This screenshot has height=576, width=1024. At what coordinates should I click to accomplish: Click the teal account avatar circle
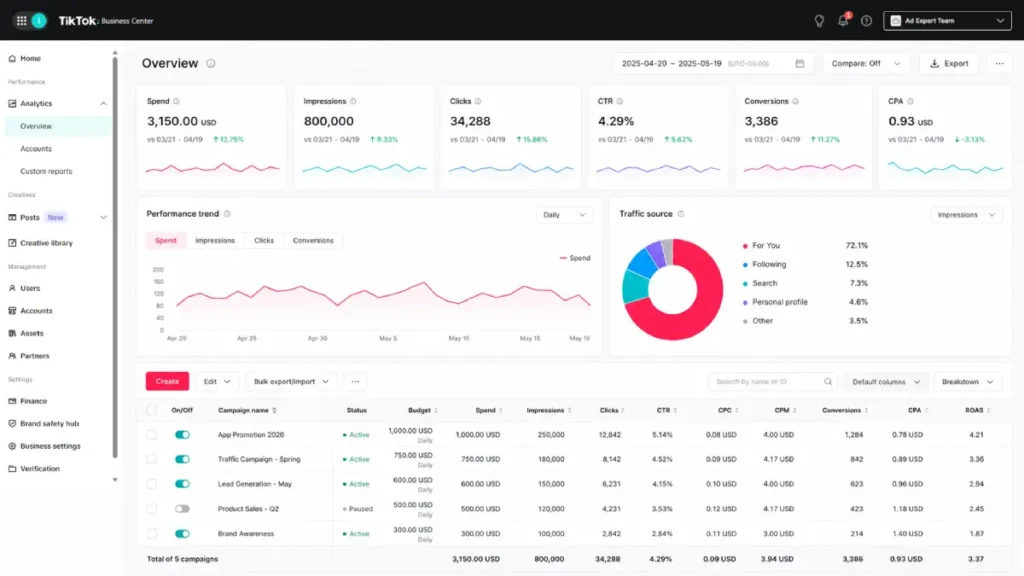39,21
